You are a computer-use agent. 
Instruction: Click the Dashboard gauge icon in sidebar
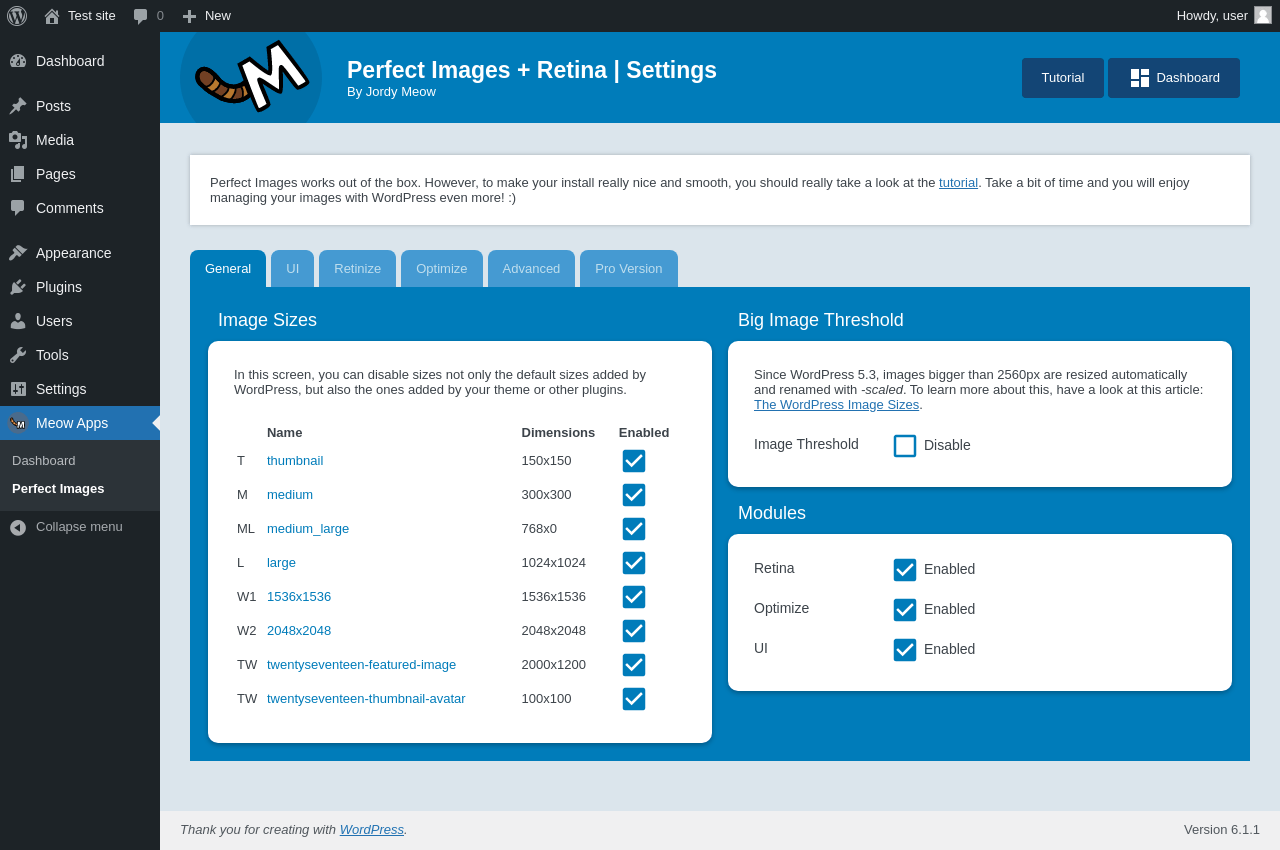(18, 61)
